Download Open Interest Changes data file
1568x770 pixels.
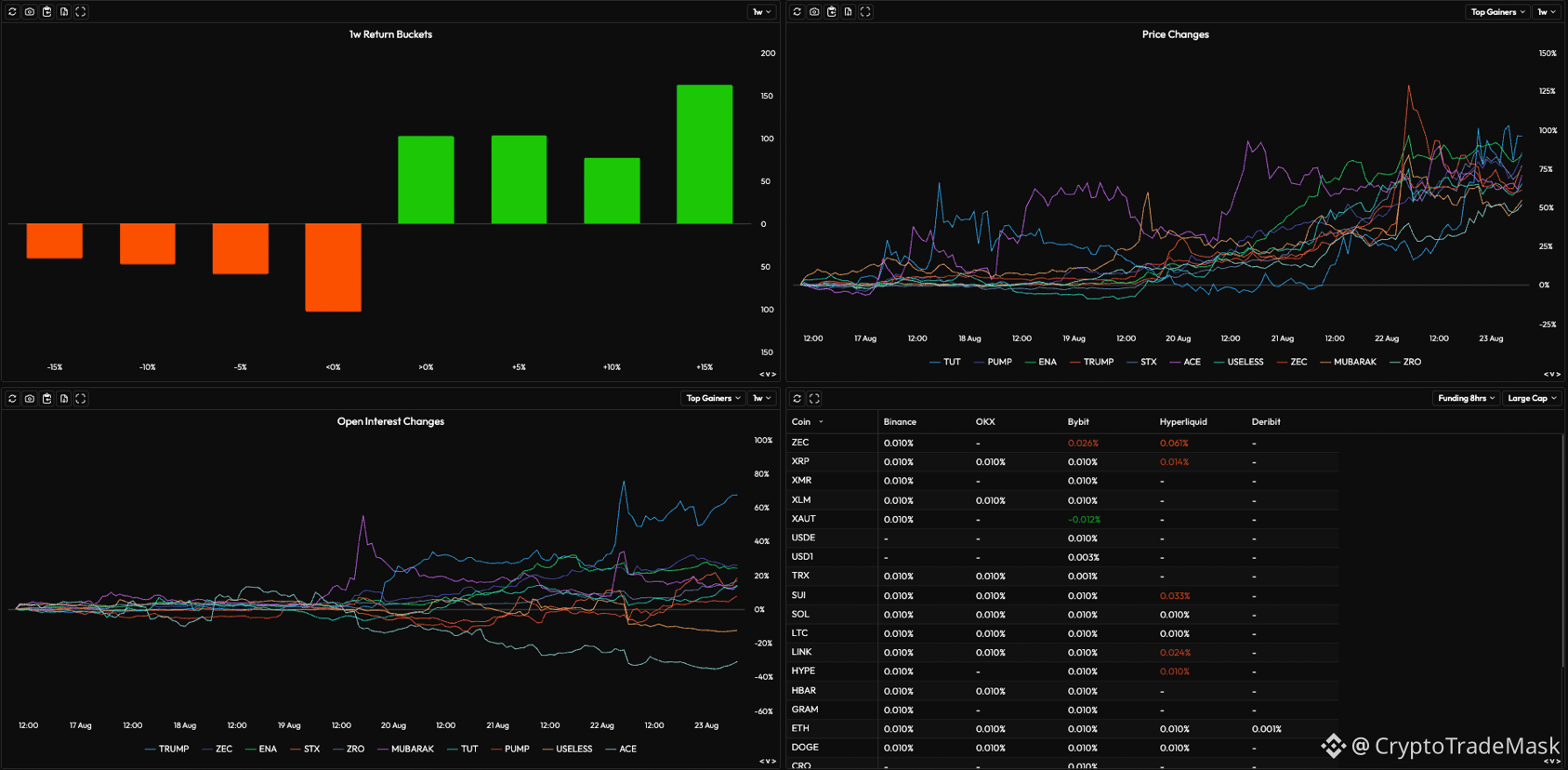(64, 399)
